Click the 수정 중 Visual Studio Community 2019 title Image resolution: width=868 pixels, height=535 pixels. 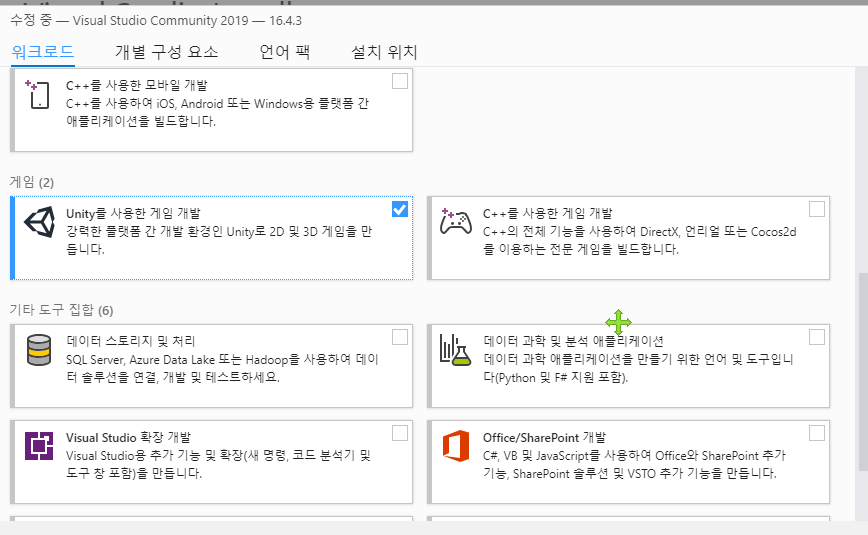click(156, 20)
